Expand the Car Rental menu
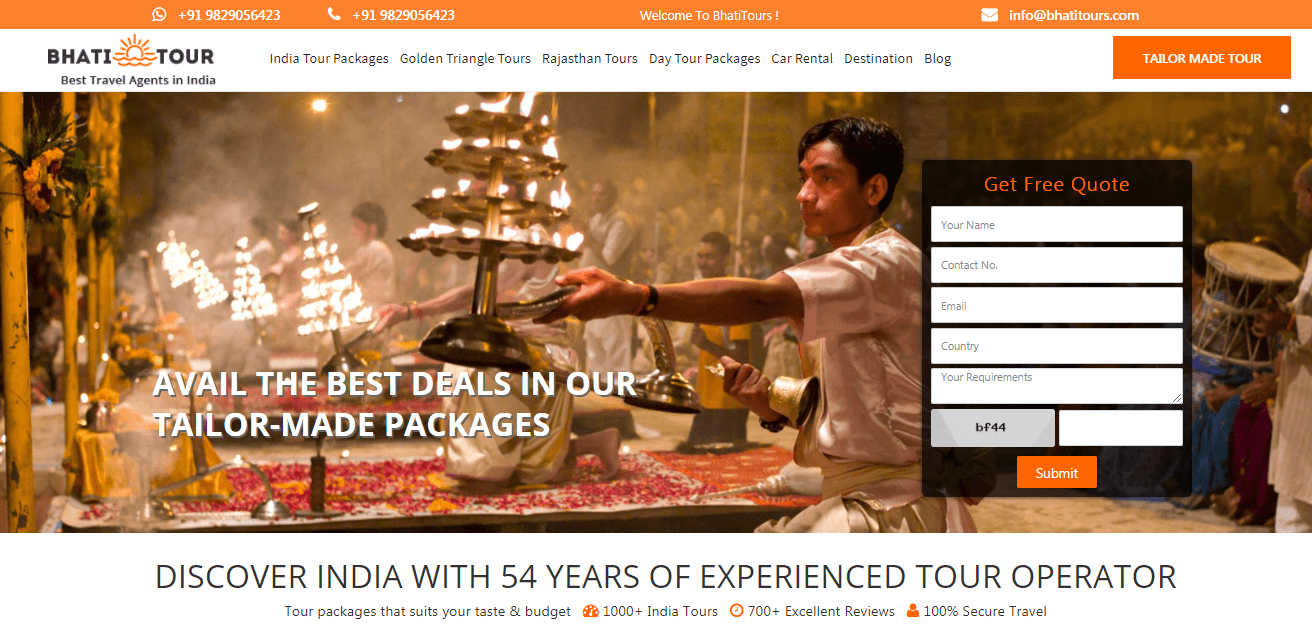This screenshot has width=1312, height=641. [802, 59]
